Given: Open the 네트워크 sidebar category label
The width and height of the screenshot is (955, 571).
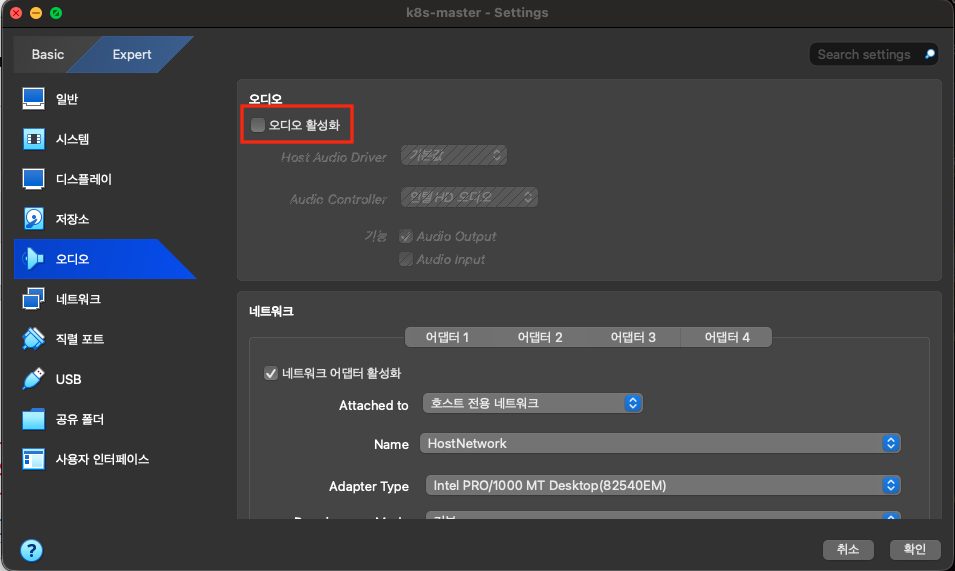Looking at the screenshot, I should pos(78,300).
